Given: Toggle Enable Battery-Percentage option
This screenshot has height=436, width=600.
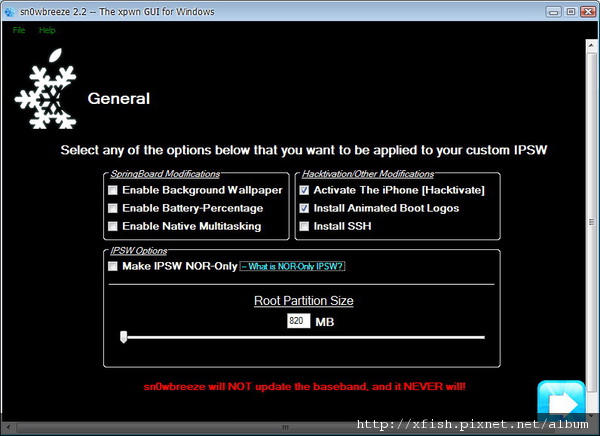Looking at the screenshot, I should pos(112,208).
